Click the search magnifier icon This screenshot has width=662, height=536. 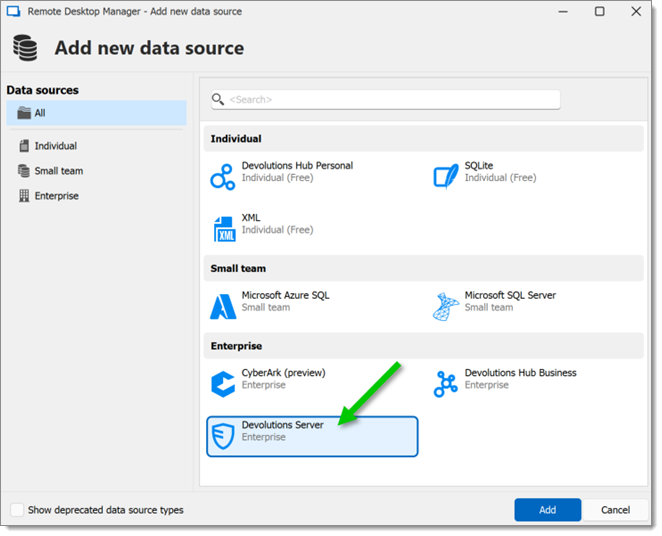(218, 100)
